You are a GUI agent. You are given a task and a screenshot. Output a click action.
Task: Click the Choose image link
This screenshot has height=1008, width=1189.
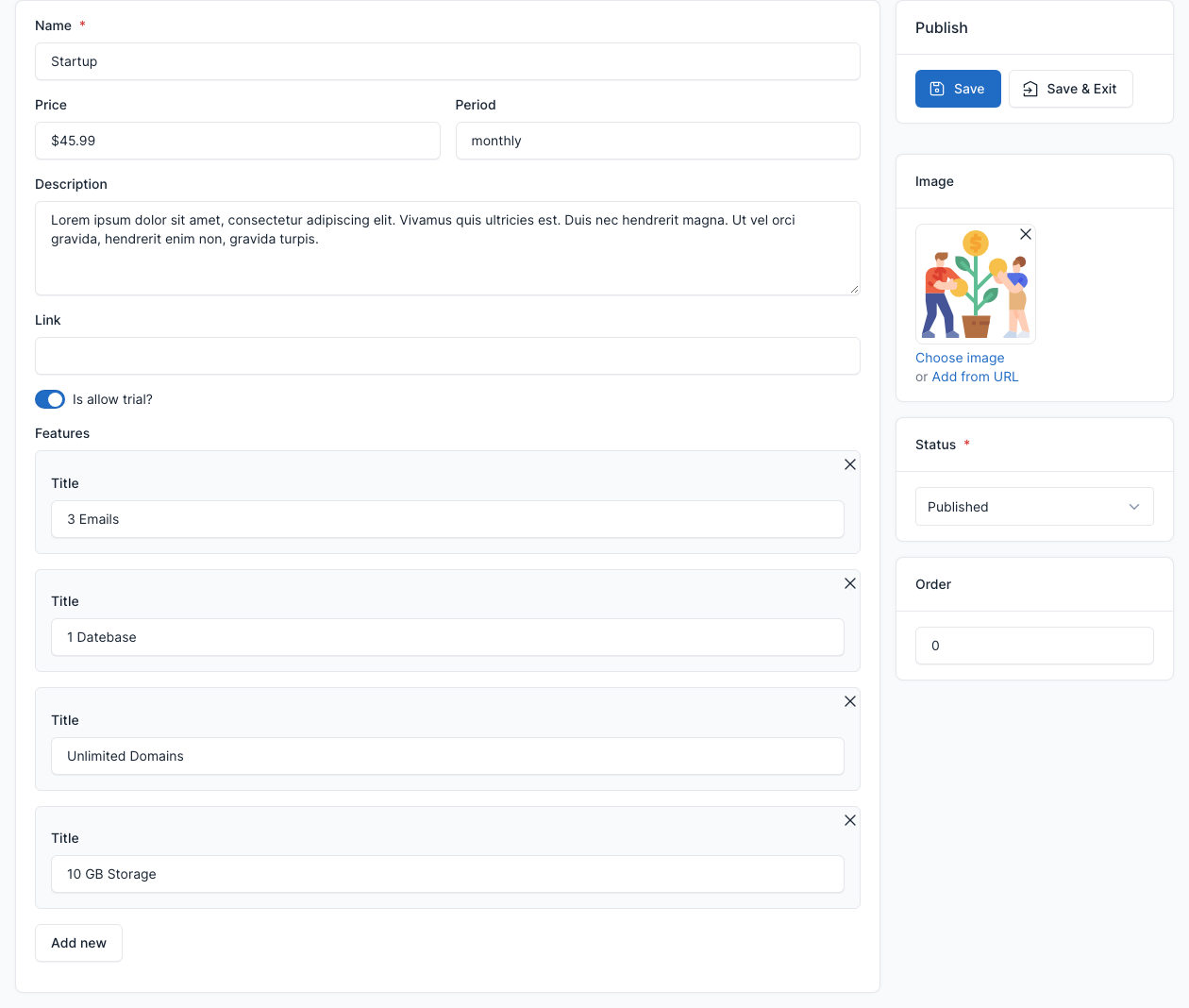tap(960, 358)
